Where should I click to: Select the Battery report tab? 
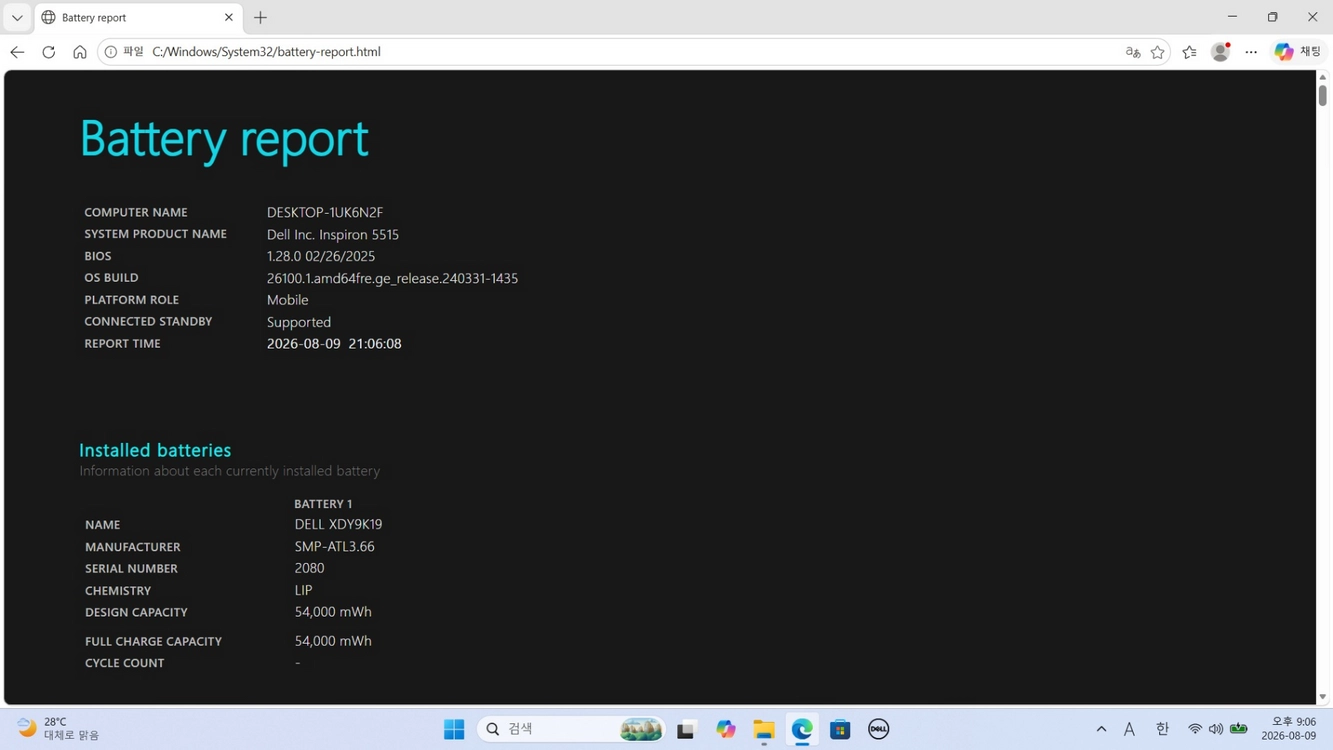pos(138,17)
